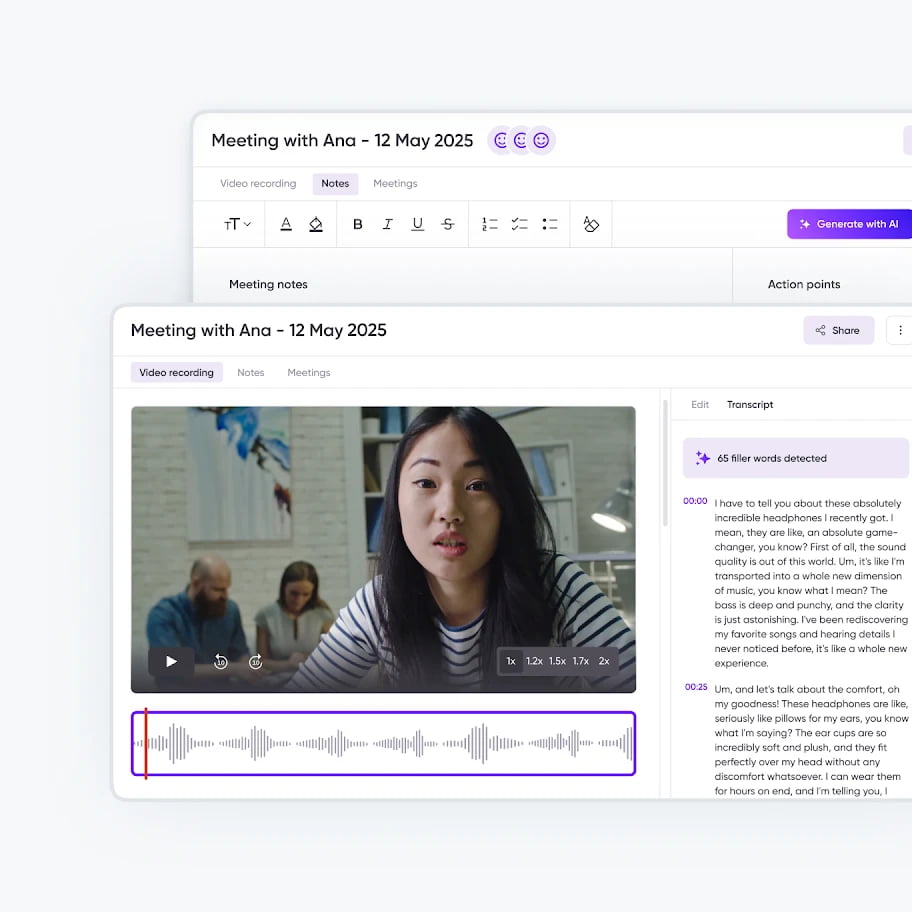Viewport: 912px width, 912px height.
Task: Click the Action points heading
Action: coord(804,284)
